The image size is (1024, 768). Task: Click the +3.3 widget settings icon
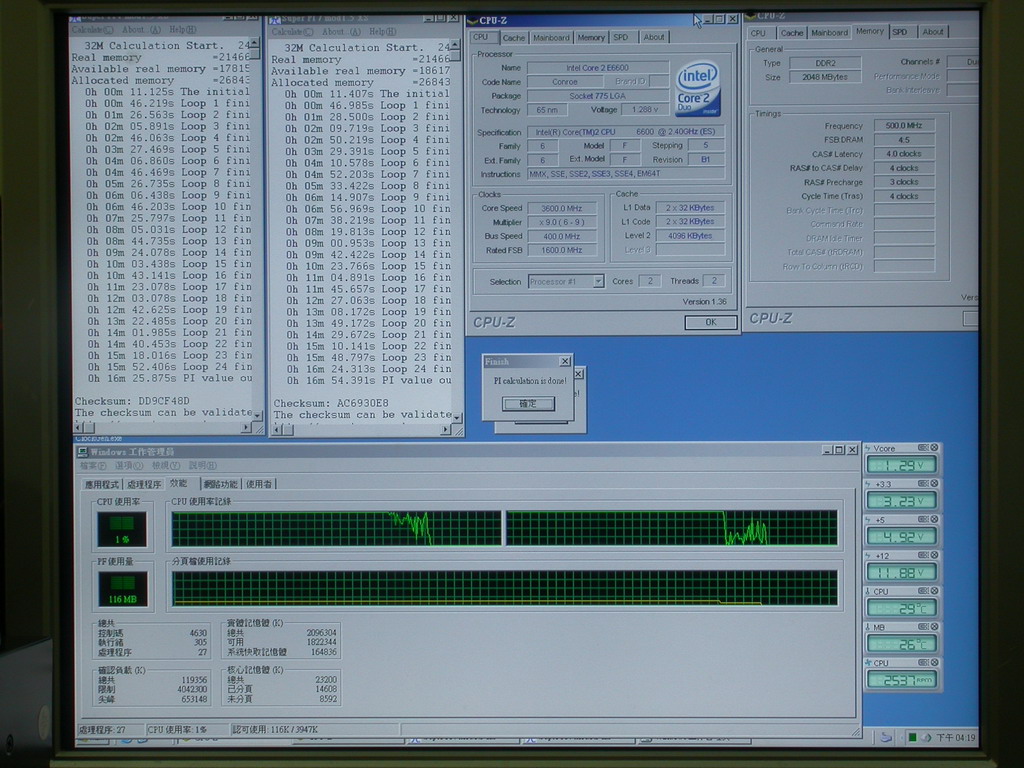[x=923, y=484]
